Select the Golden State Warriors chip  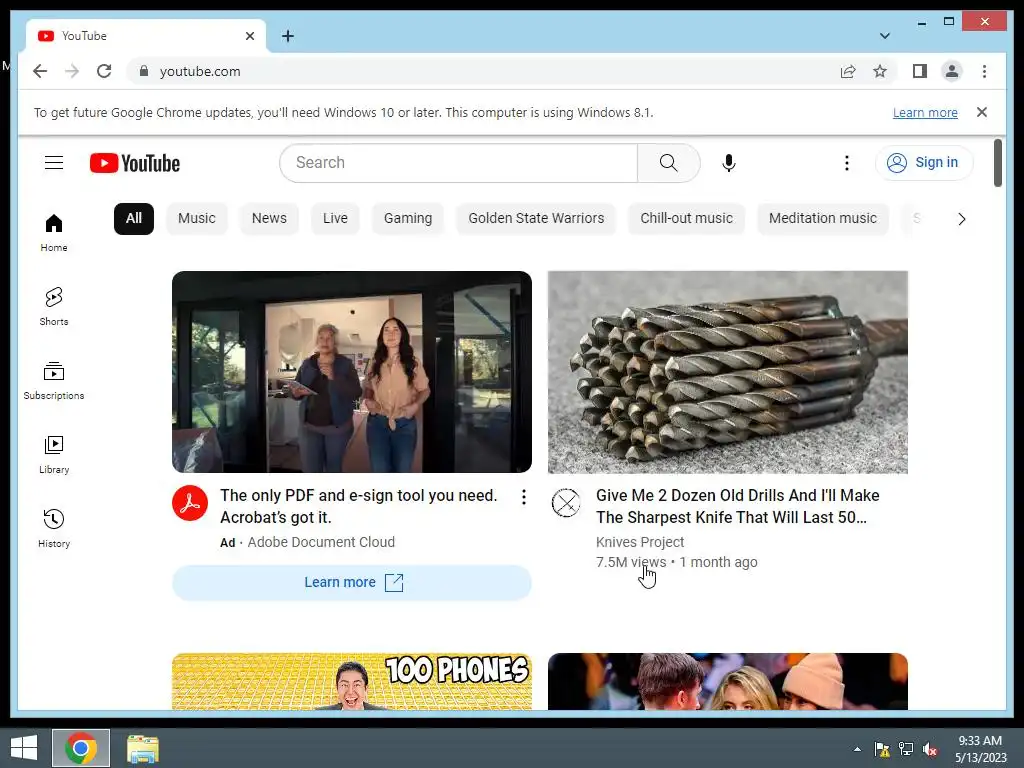(x=536, y=218)
